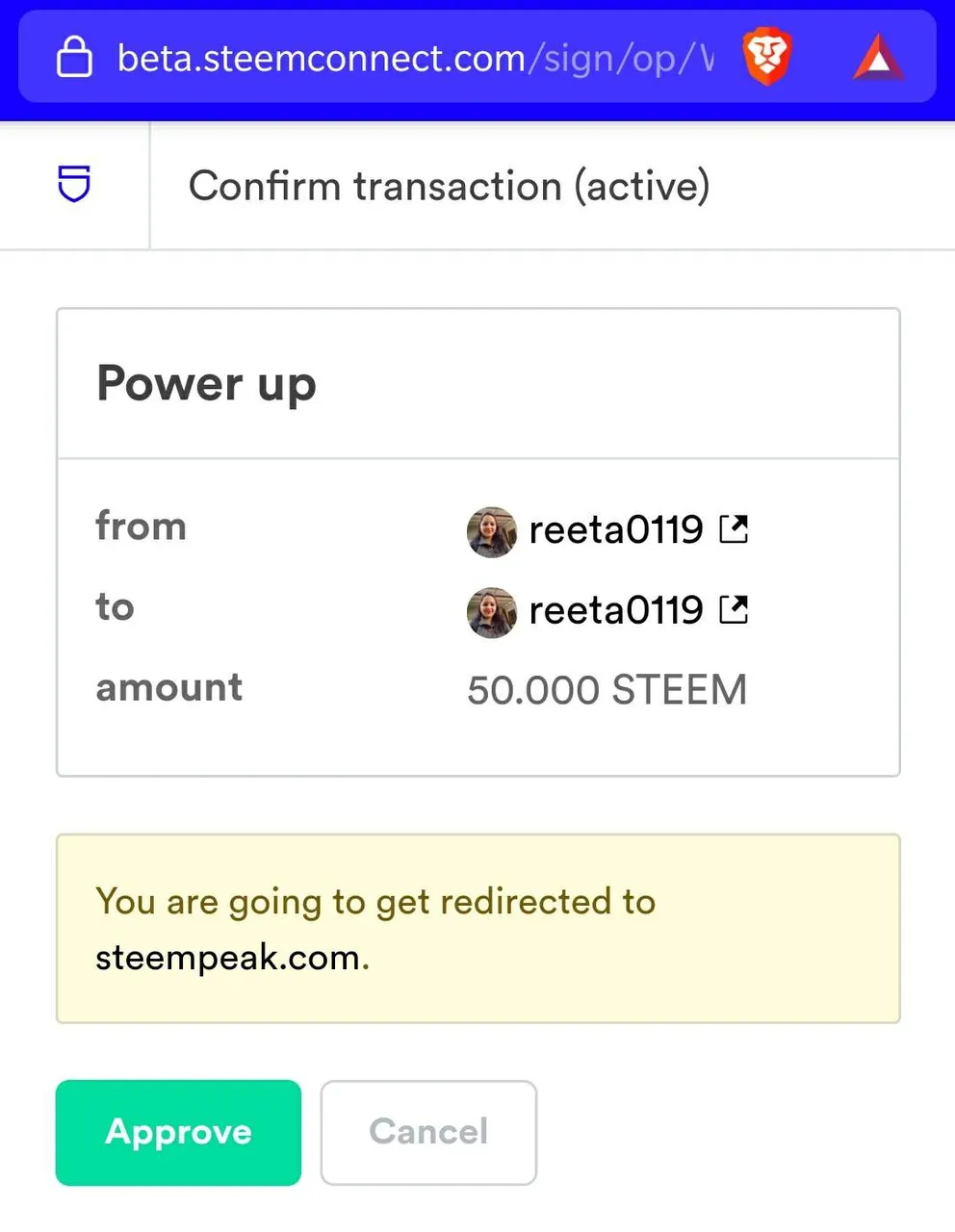This screenshot has height=1232, width=955.
Task: Click the 'to' account avatar
Action: click(492, 613)
